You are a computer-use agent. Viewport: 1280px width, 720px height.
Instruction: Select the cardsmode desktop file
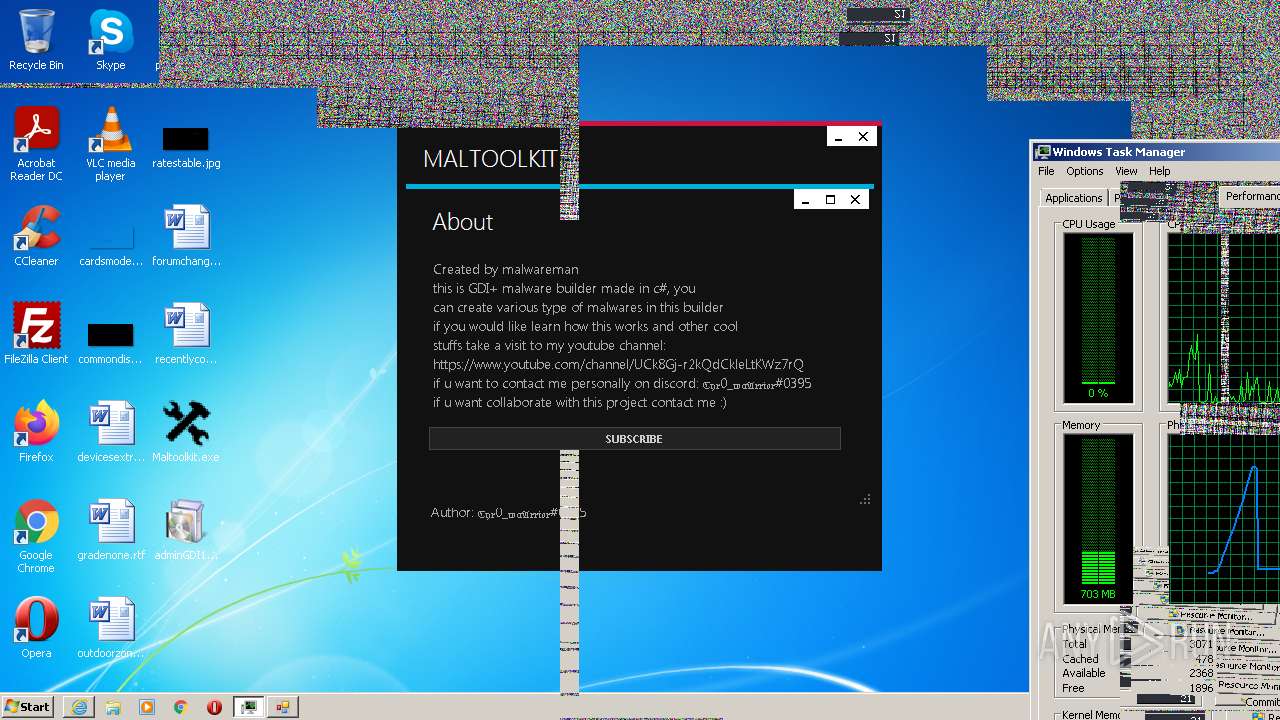coord(110,243)
